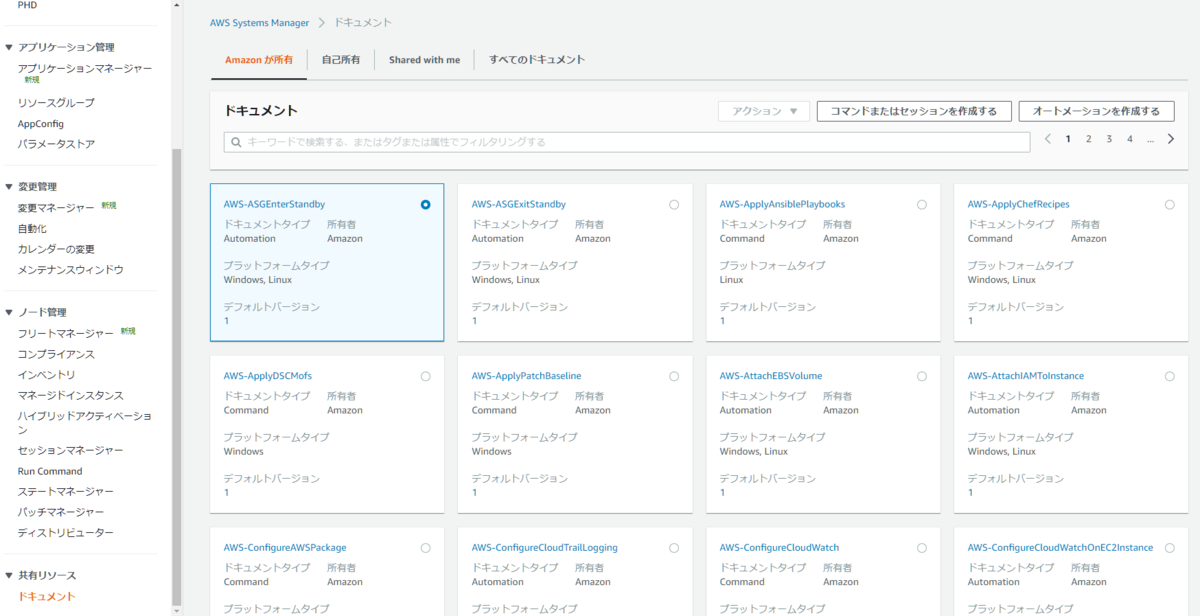This screenshot has width=1200, height=616.
Task: Open Run Command in sidebar
Action: (50, 471)
